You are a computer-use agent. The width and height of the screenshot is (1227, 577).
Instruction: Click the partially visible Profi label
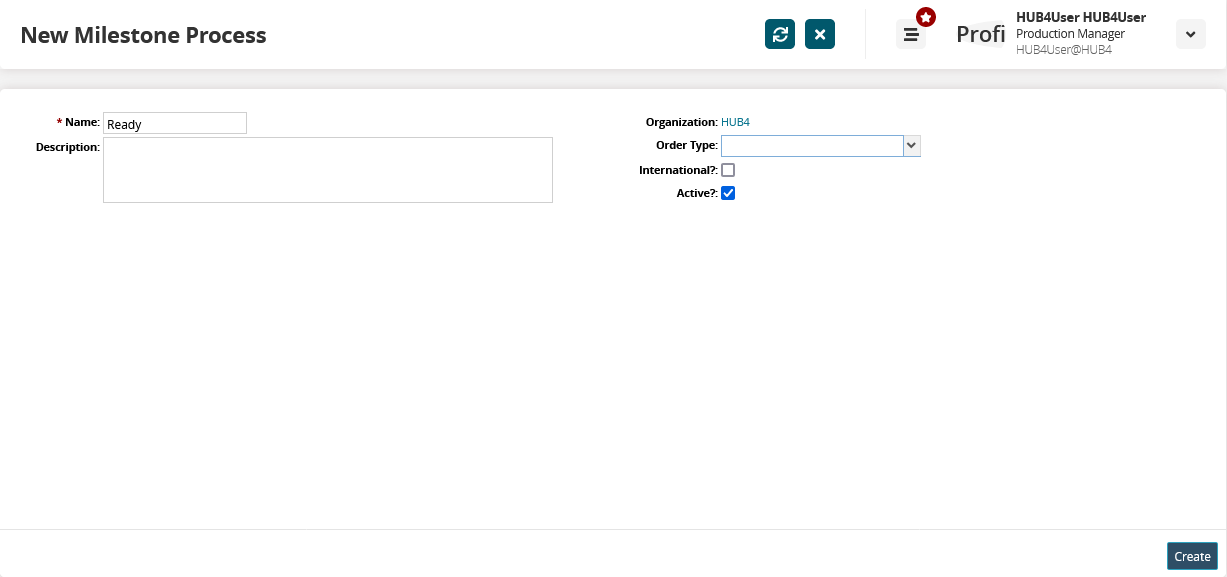coord(980,35)
